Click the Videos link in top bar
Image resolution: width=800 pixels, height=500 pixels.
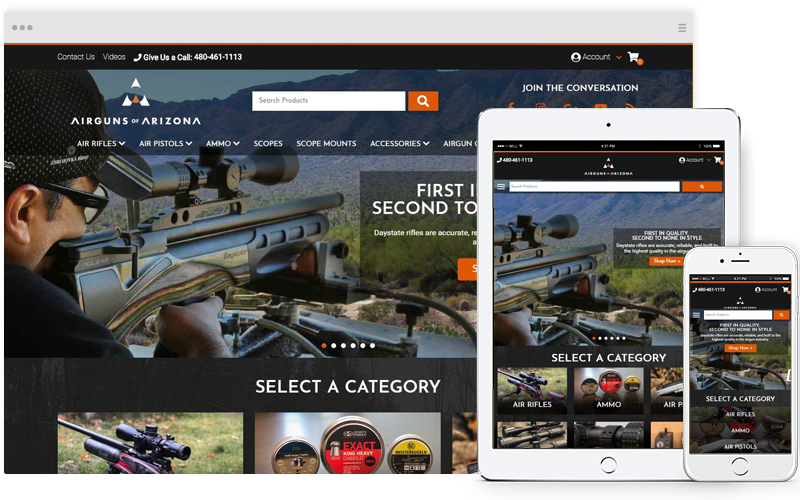114,57
